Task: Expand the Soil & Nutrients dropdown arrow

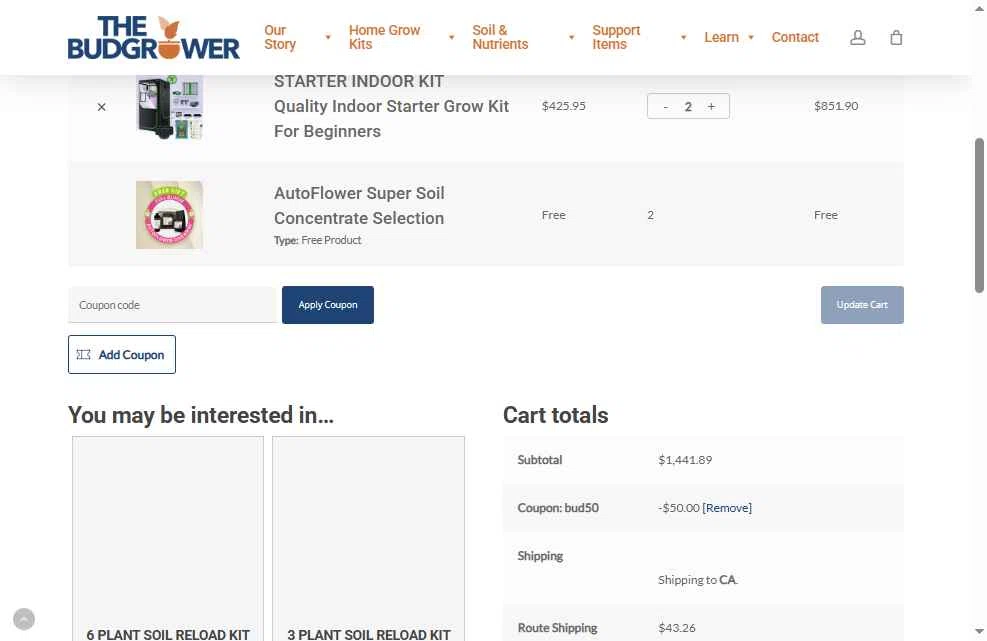Action: click(572, 38)
